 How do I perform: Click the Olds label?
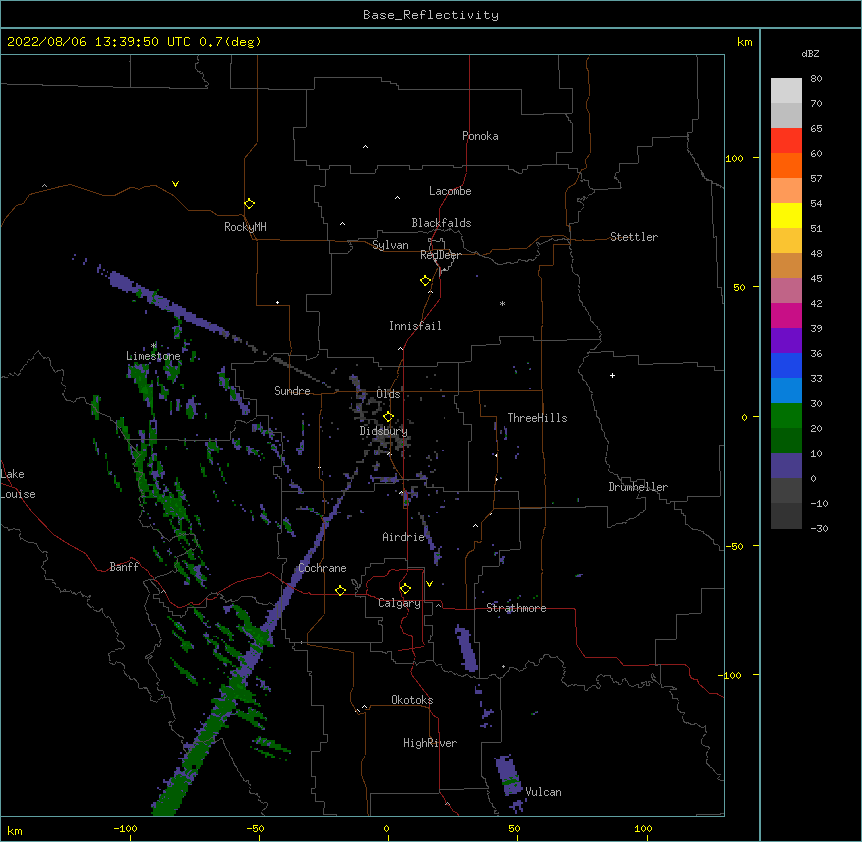tap(388, 394)
